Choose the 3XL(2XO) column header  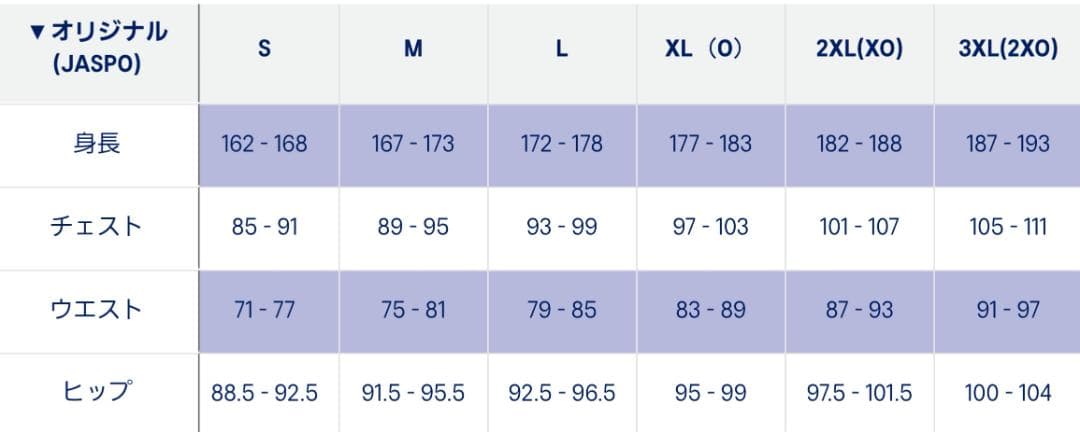tap(1008, 49)
